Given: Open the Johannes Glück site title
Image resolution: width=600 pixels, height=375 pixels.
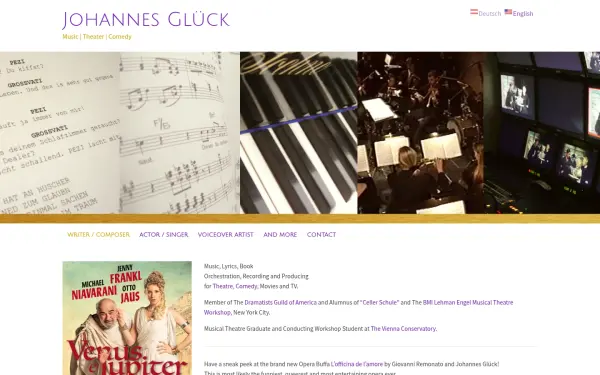Looking at the screenshot, I should (x=146, y=20).
